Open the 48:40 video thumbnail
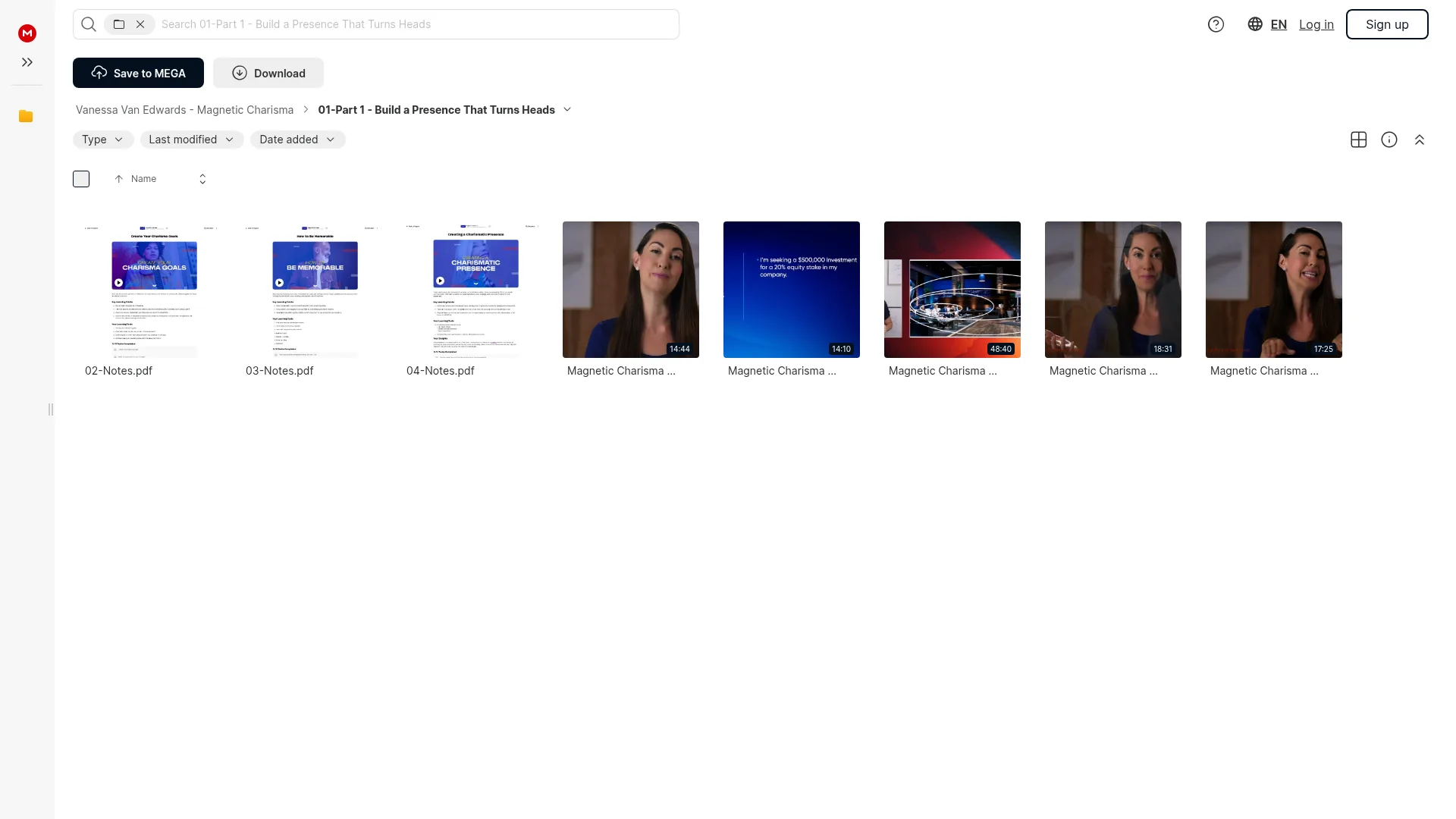Screen dimensions: 1456x819 (952, 290)
